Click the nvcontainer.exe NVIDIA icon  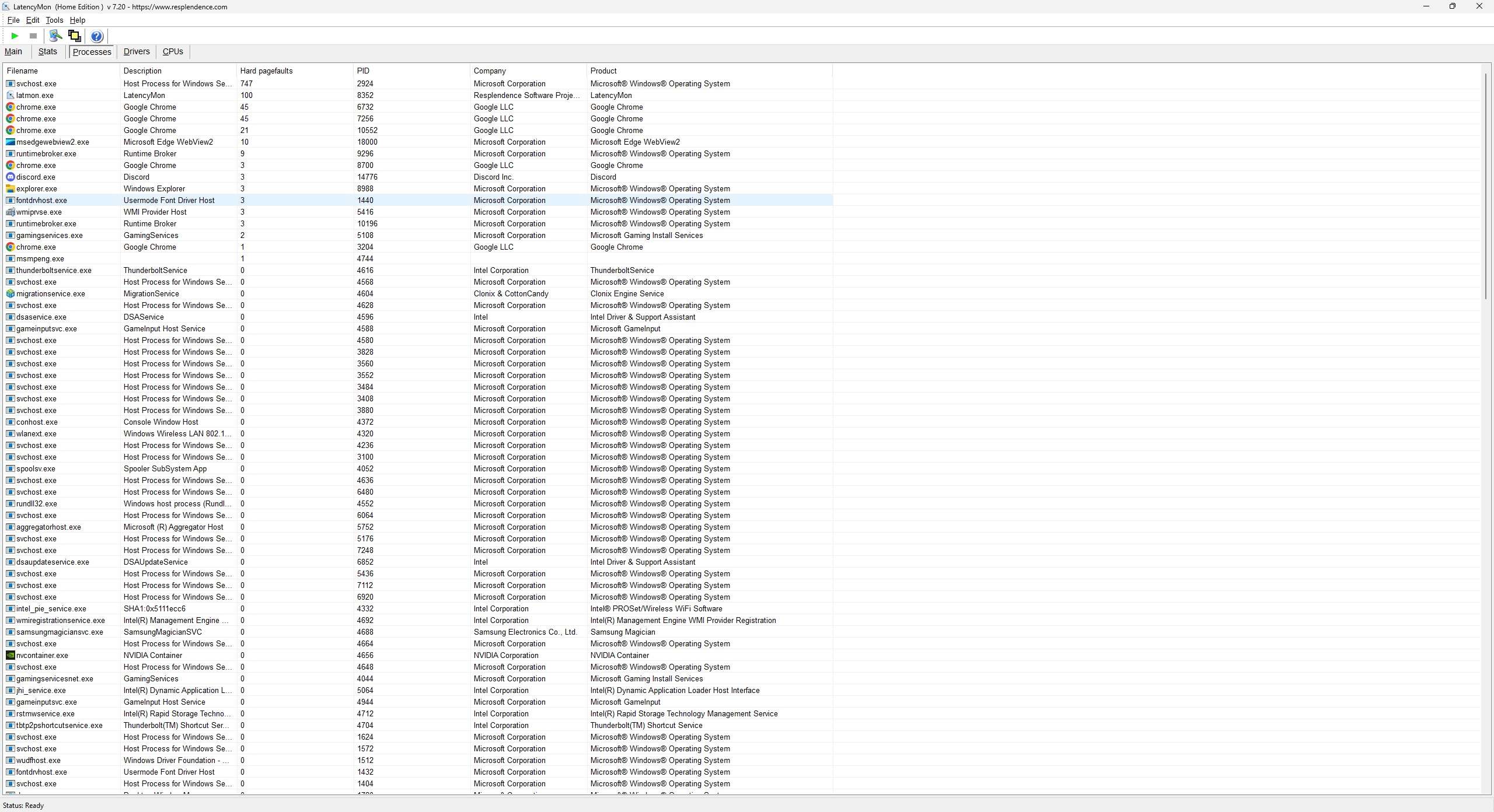pos(11,655)
